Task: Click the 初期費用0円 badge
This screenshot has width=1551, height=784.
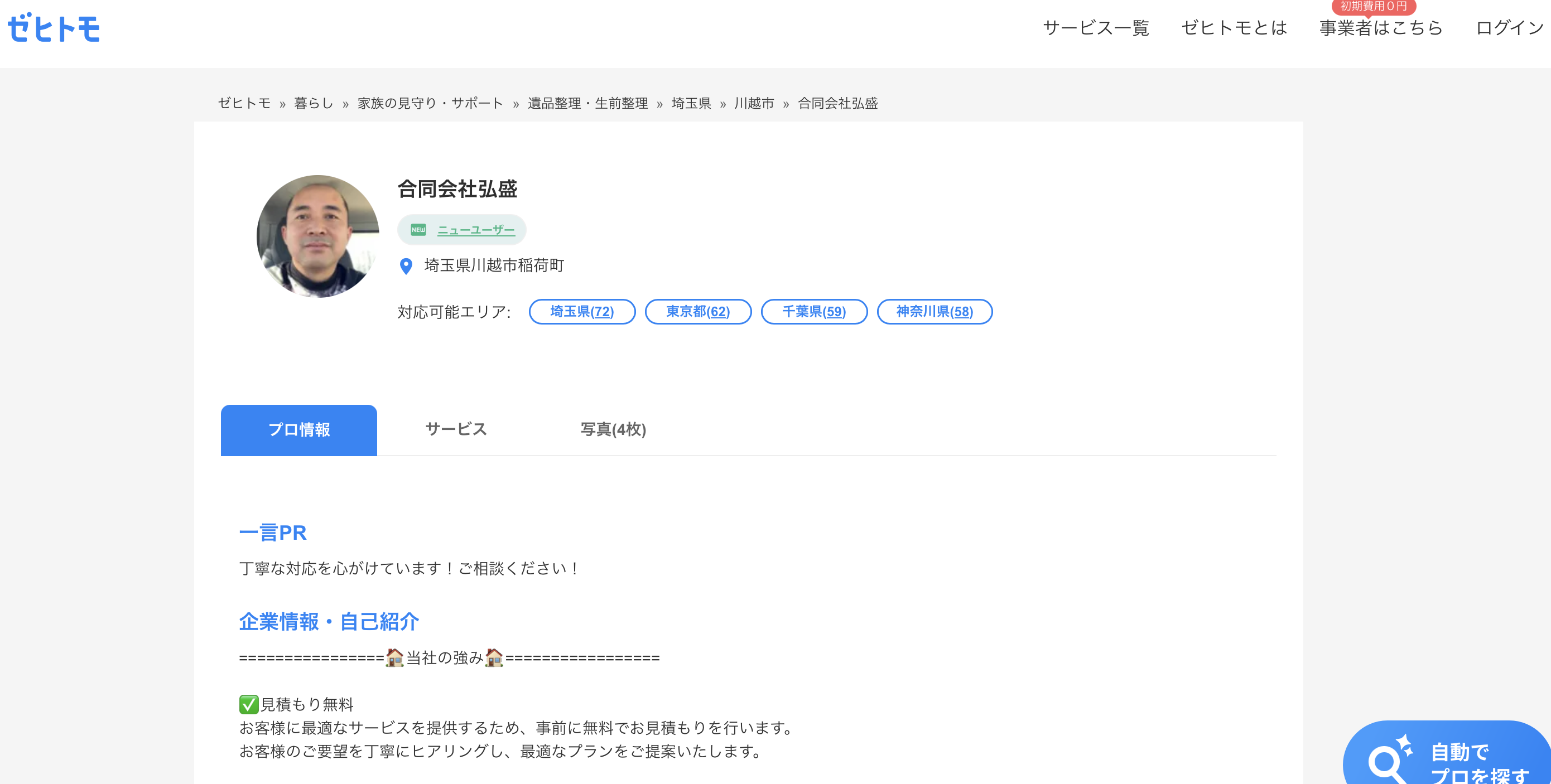Action: click(x=1374, y=7)
